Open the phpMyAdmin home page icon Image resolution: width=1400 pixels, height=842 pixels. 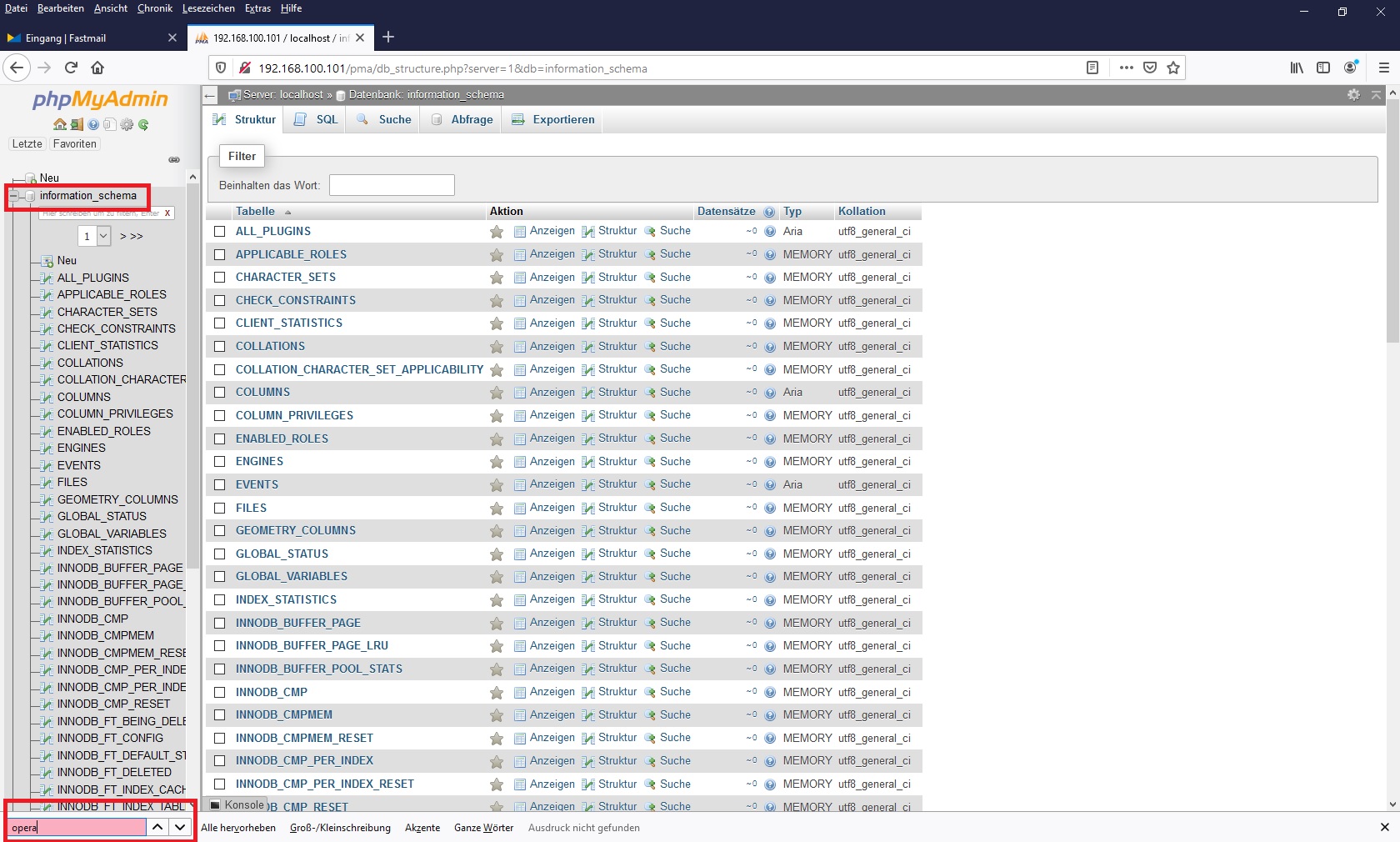click(x=59, y=125)
